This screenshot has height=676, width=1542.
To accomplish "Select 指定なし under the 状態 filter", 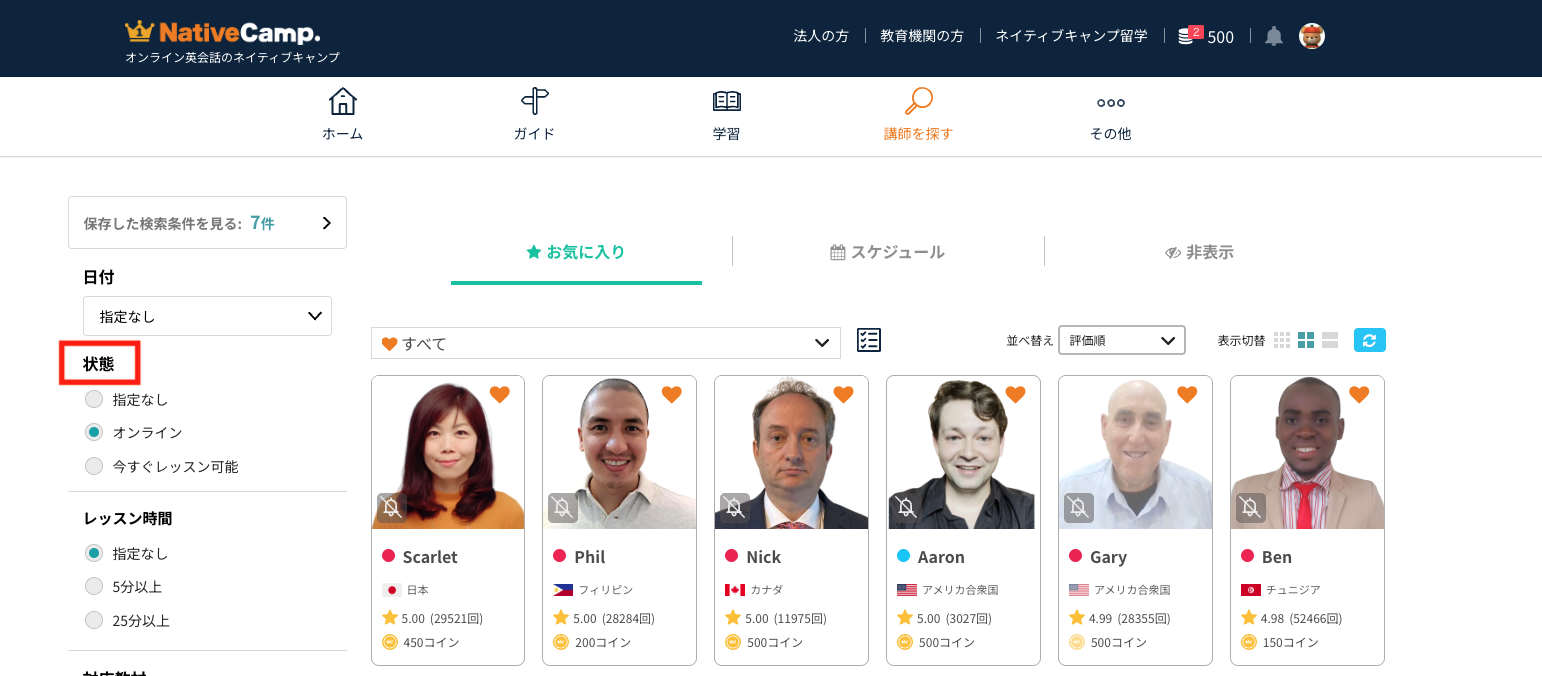I will (x=94, y=399).
